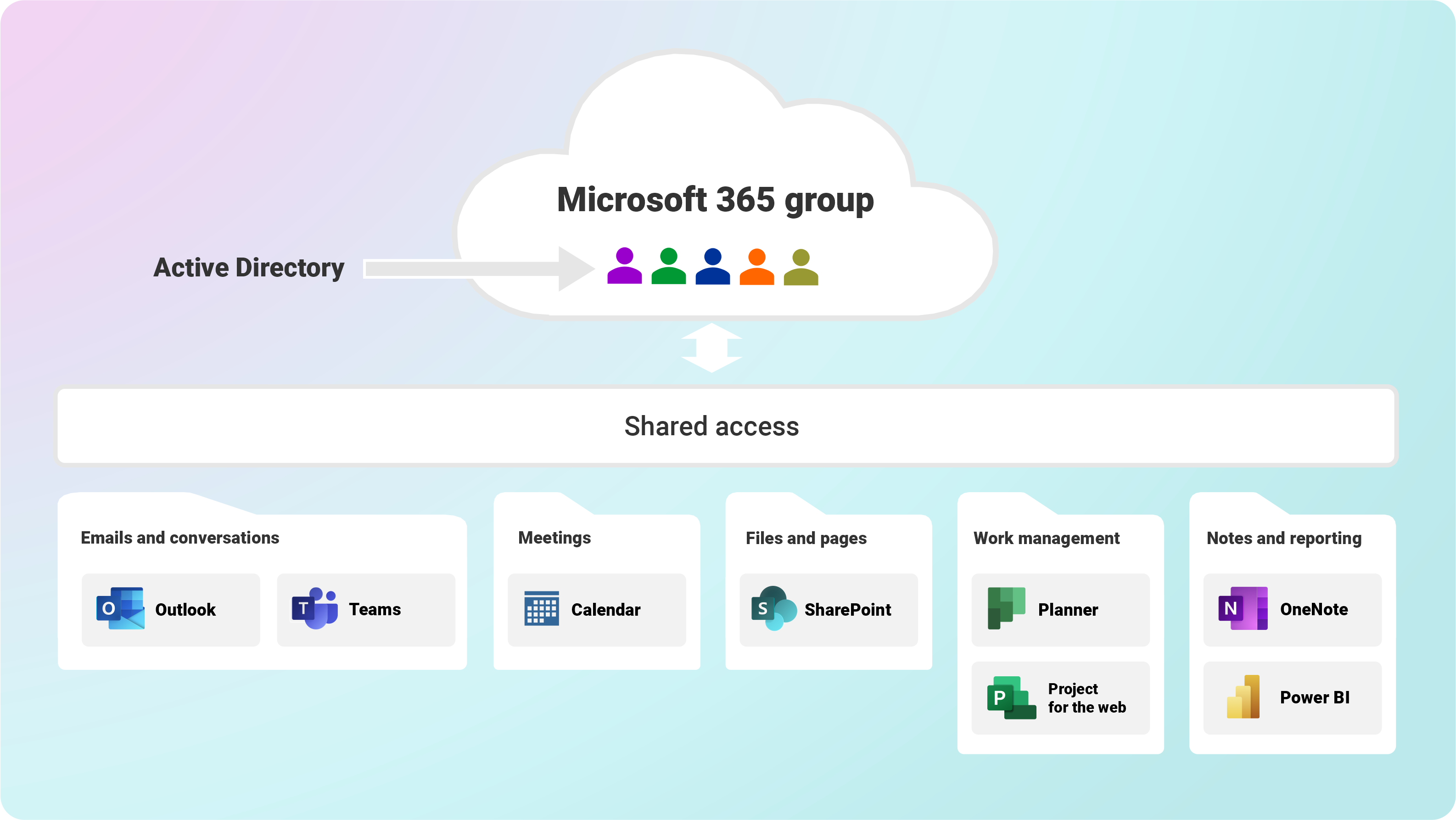Click the 'Microsoft 365 group' title
Image resolution: width=1456 pixels, height=820 pixels.
click(x=715, y=200)
